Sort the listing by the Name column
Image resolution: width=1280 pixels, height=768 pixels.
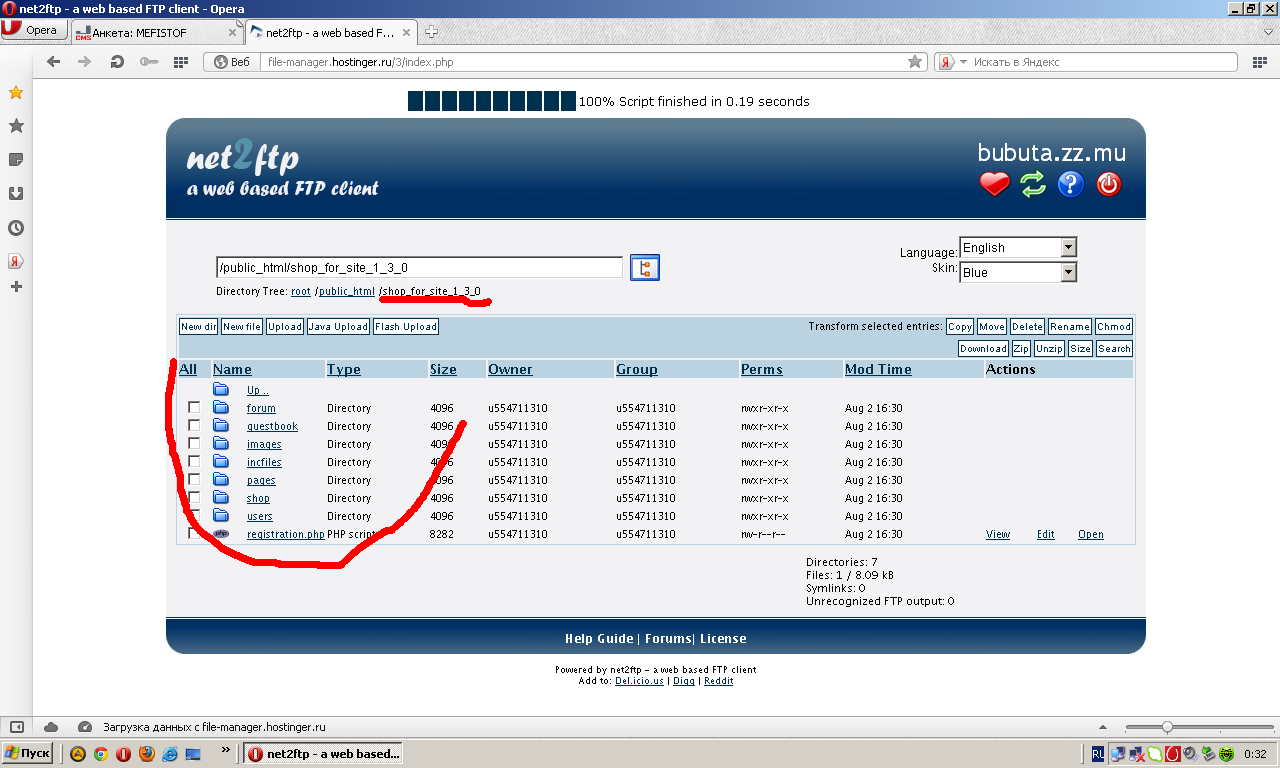pyautogui.click(x=232, y=369)
